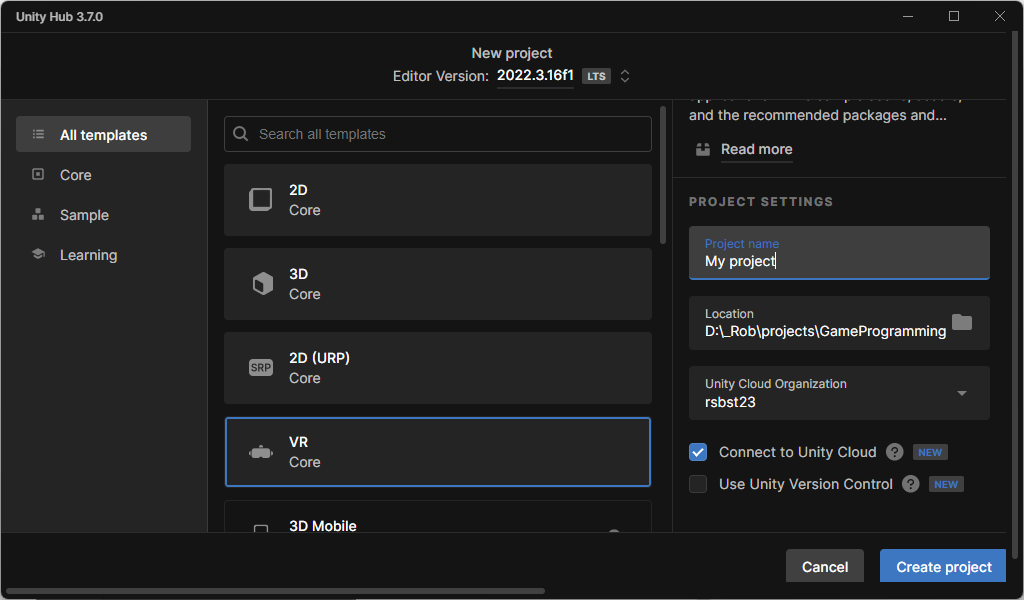Open the Read more link
Screen dimensions: 1024x600
(x=756, y=150)
